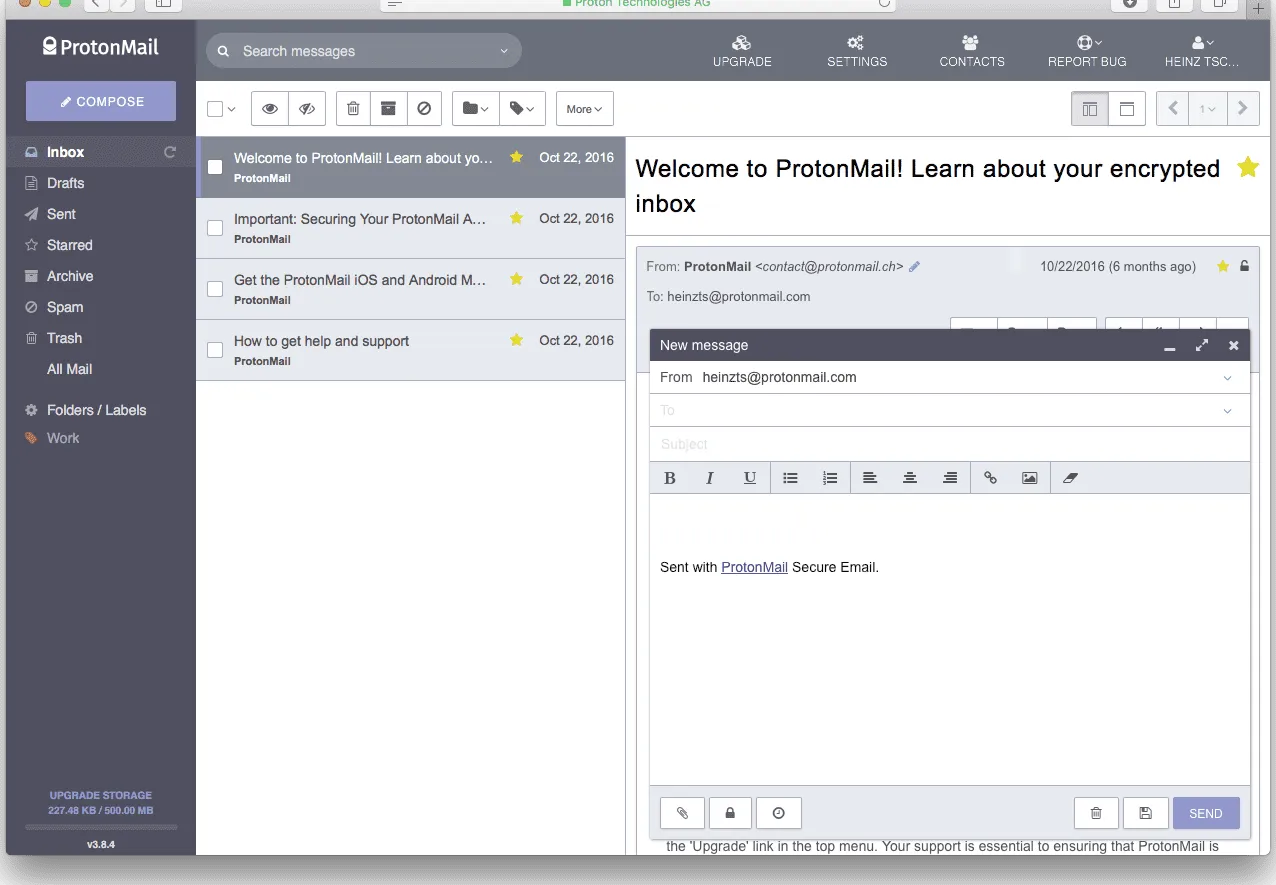This screenshot has width=1276, height=885.
Task: Check storage usage on the UPGRADE STORAGE bar
Action: [x=100, y=801]
